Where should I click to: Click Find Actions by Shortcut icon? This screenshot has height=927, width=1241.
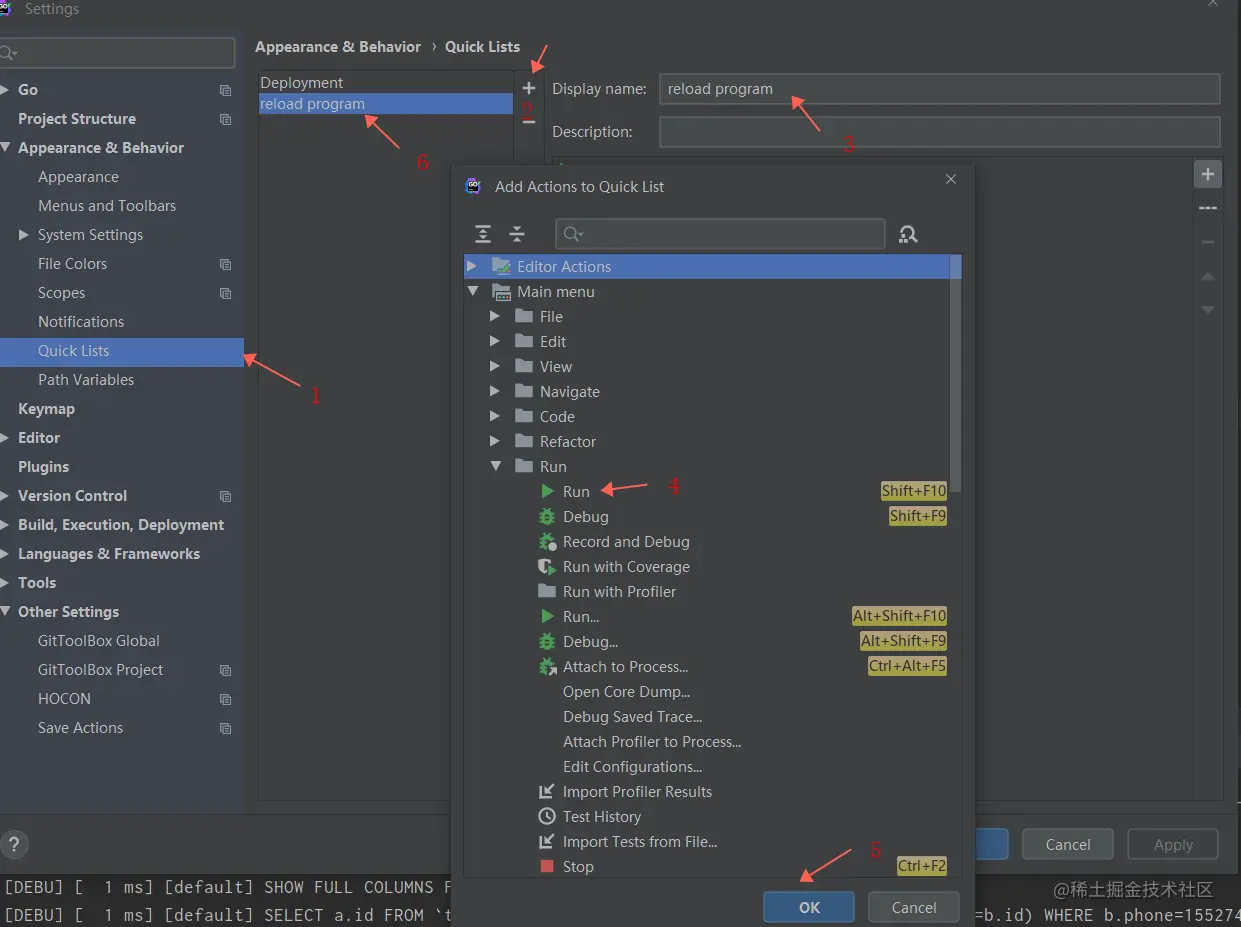[x=908, y=234]
